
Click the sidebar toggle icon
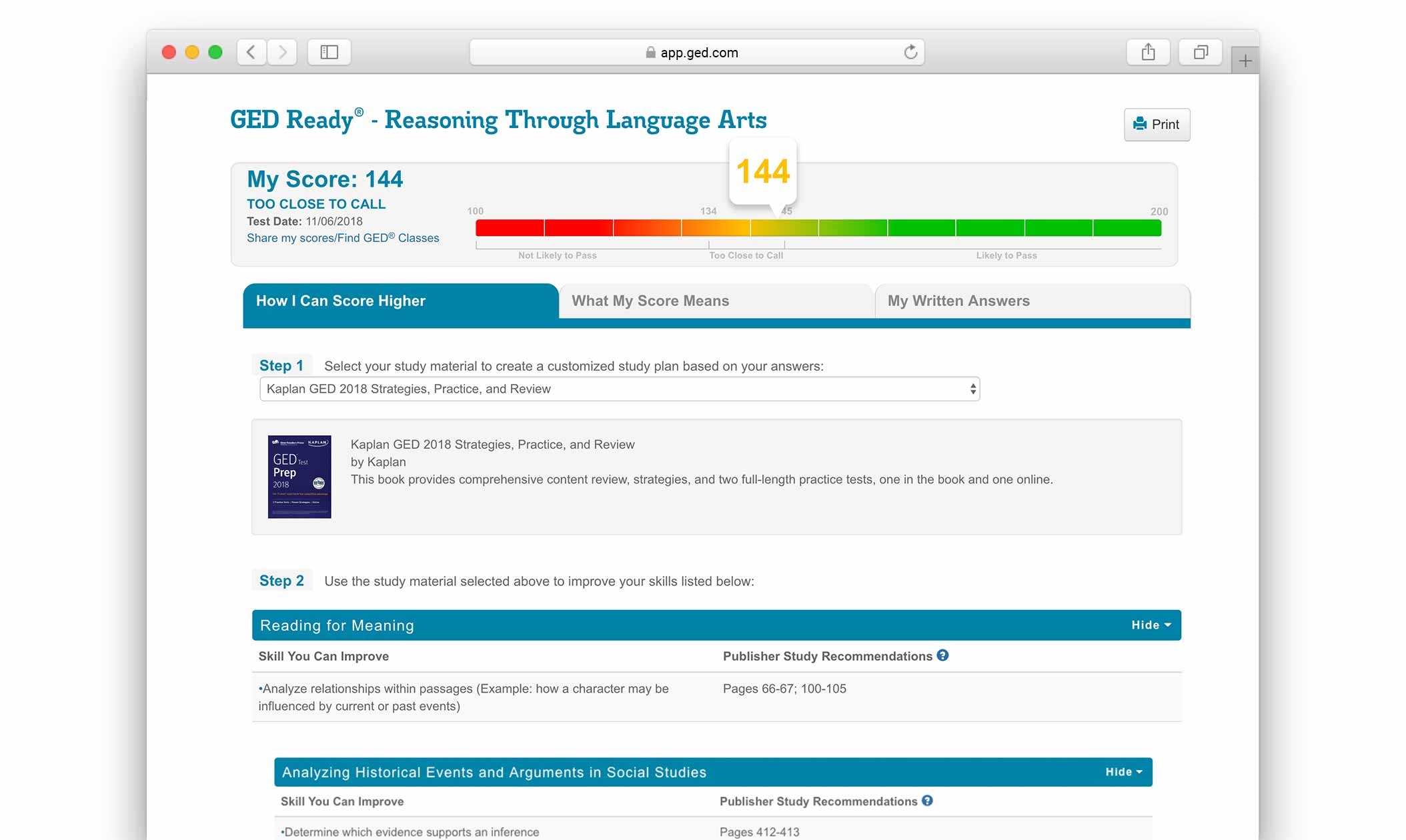click(x=329, y=52)
